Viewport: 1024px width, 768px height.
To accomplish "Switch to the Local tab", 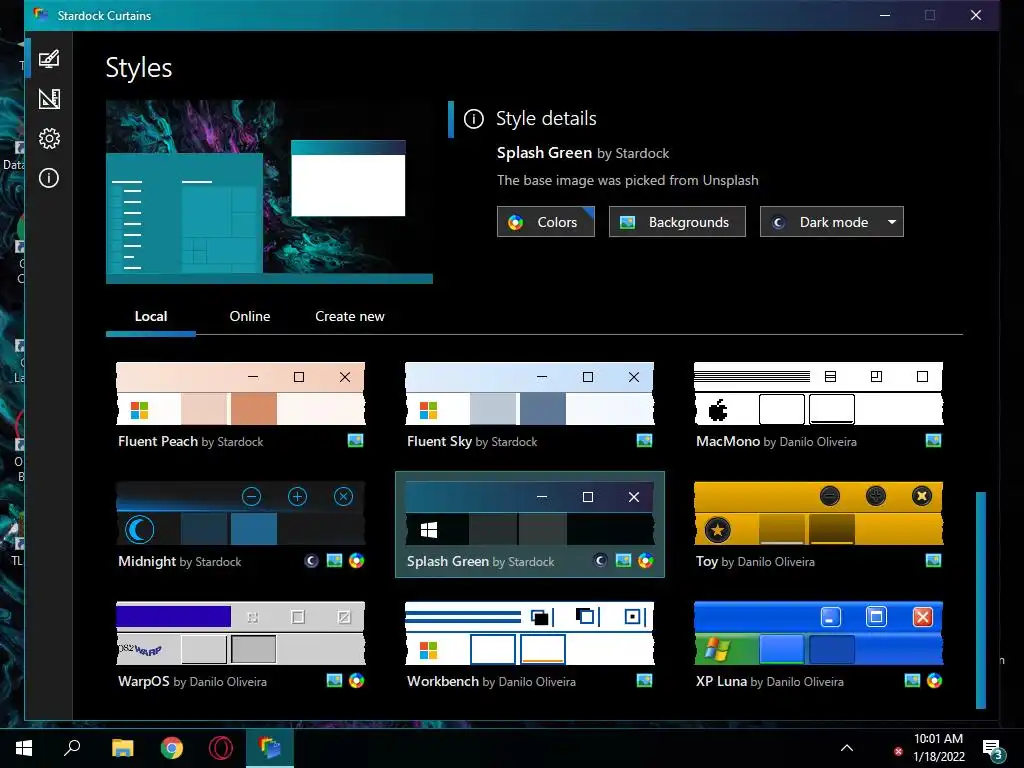I will (x=151, y=317).
